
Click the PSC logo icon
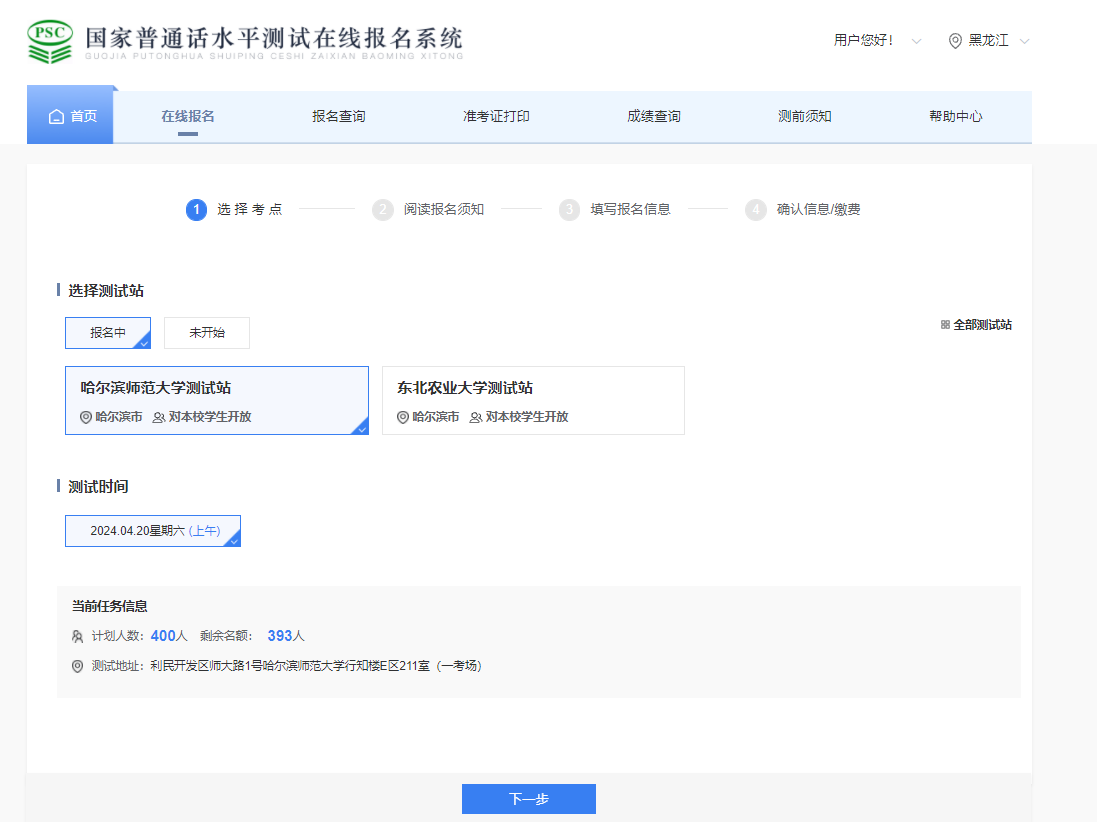click(50, 42)
